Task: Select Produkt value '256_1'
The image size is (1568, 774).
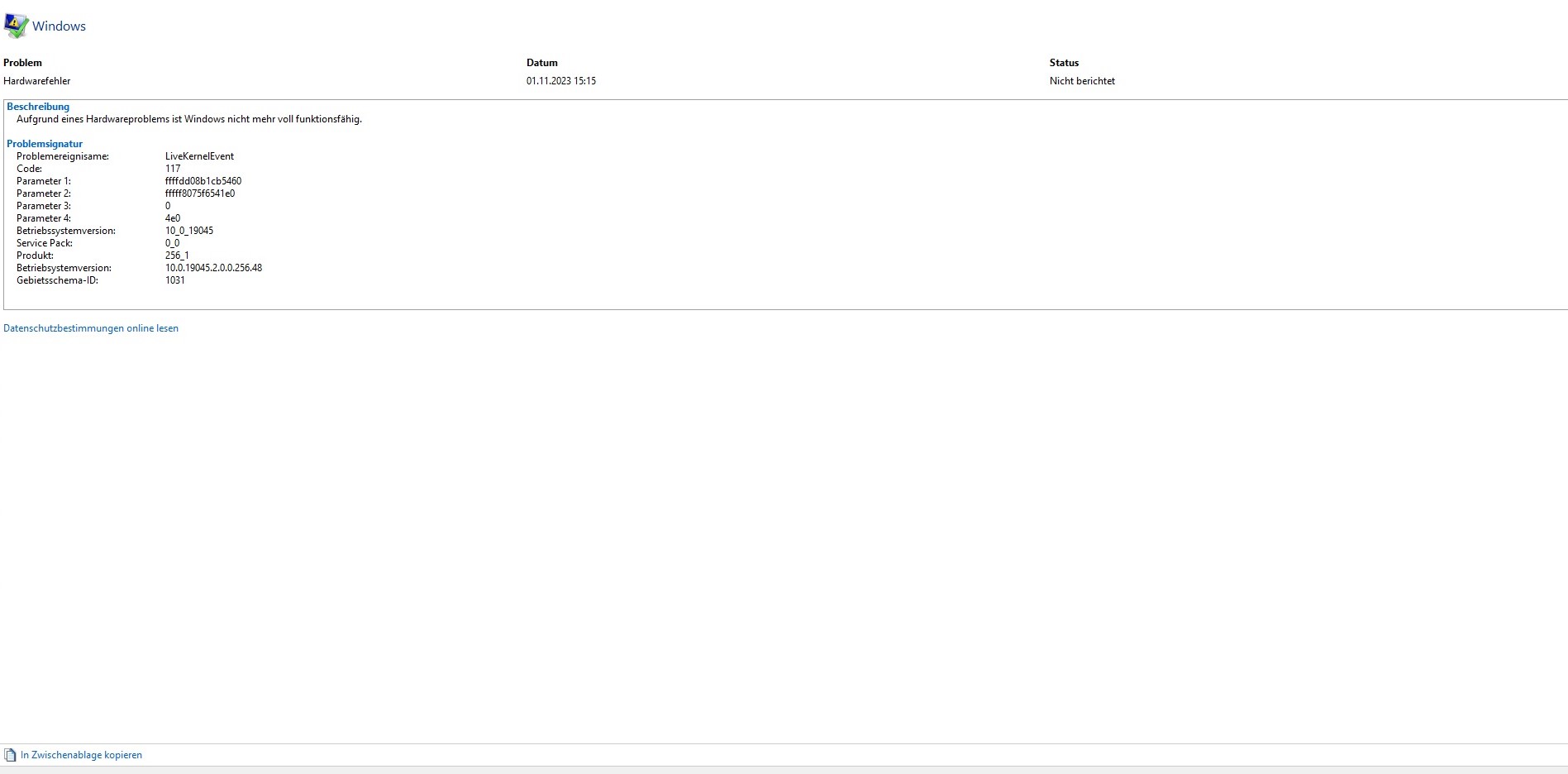Action: 177,256
